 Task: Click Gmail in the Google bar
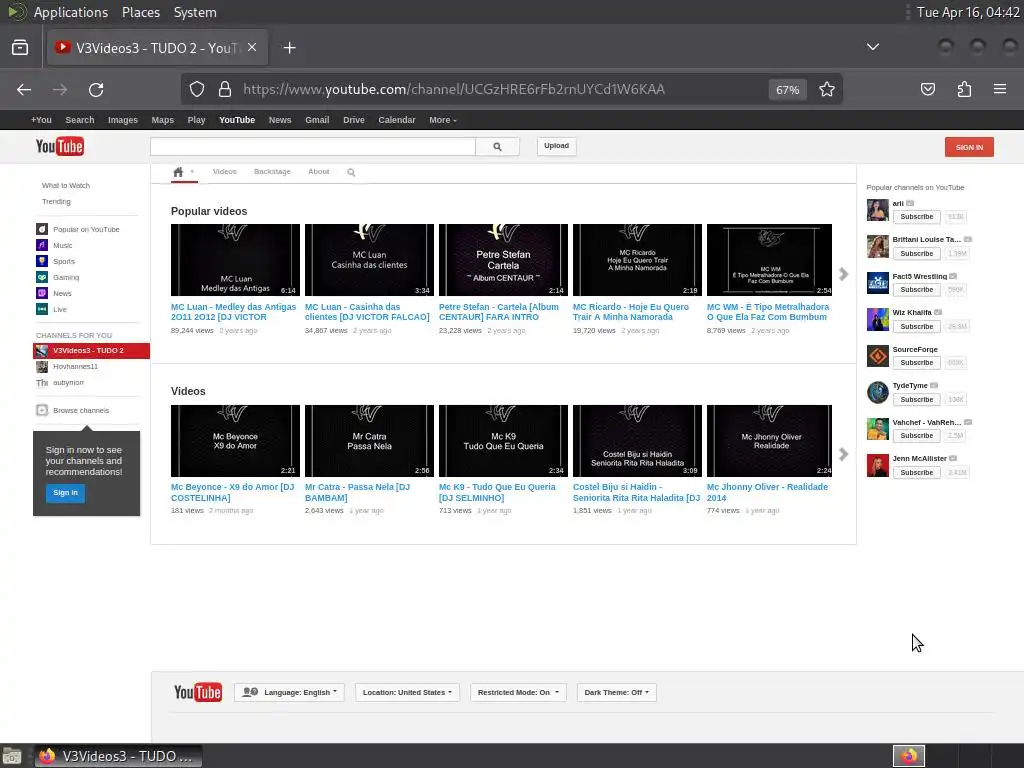click(x=317, y=120)
